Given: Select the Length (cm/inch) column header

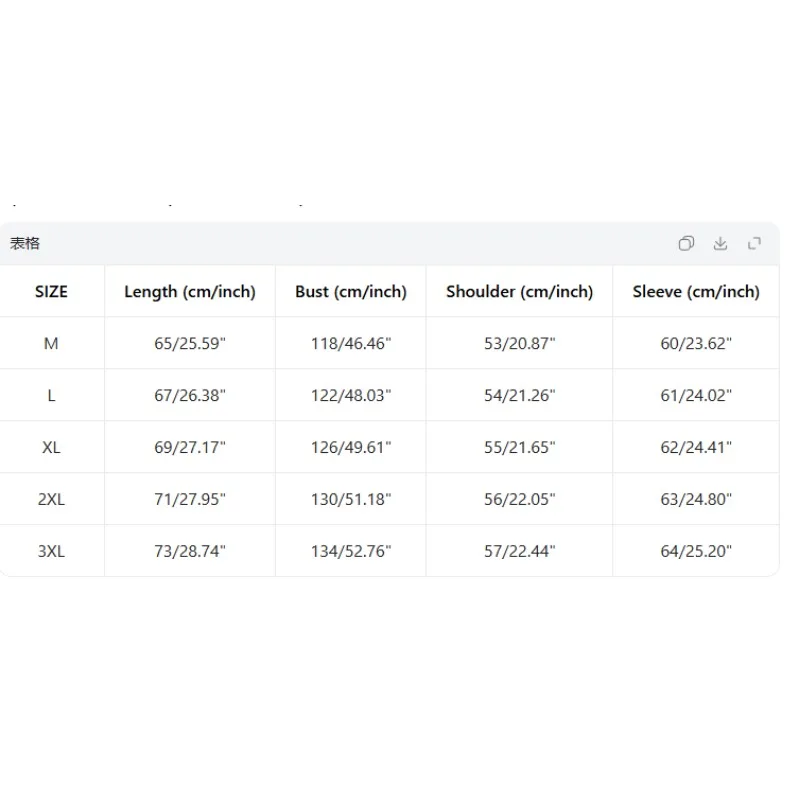Looking at the screenshot, I should click(x=190, y=291).
